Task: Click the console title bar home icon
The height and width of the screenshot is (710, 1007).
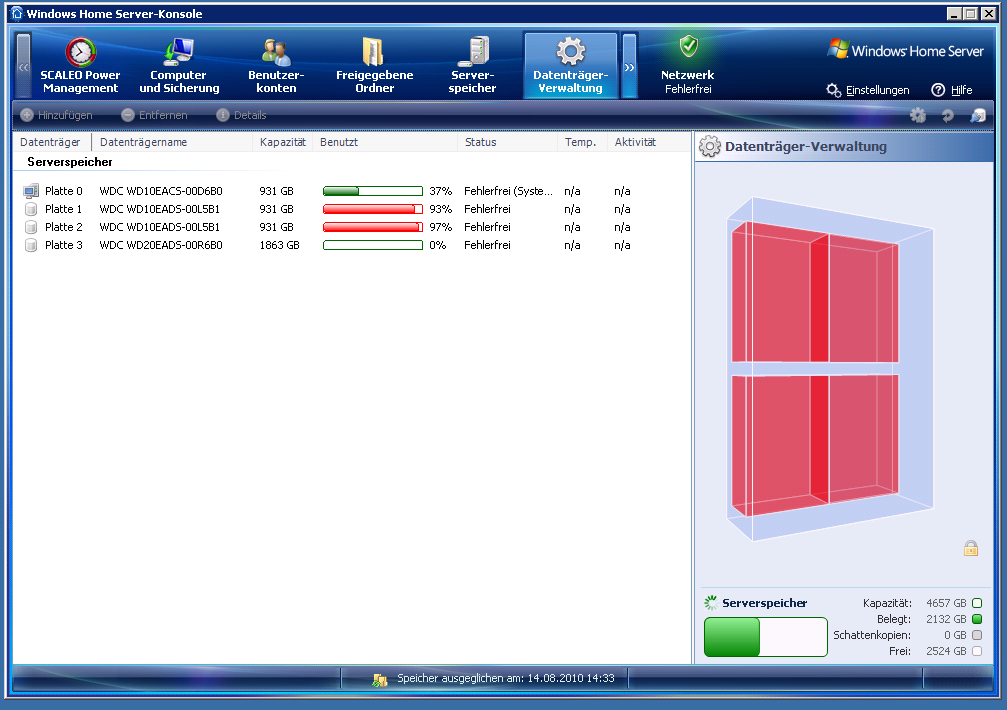Action: 17,13
